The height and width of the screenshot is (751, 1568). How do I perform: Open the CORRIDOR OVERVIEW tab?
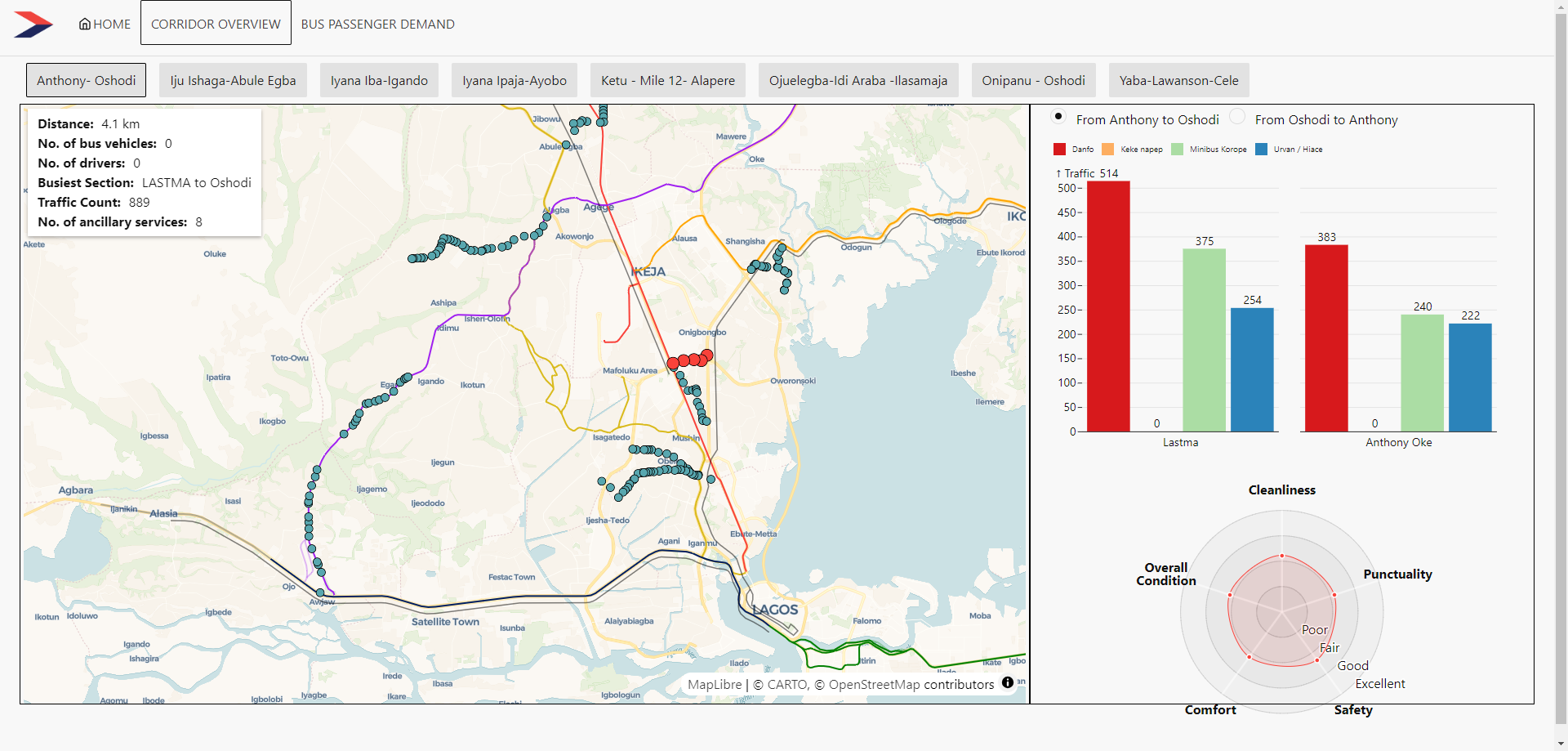click(x=216, y=23)
